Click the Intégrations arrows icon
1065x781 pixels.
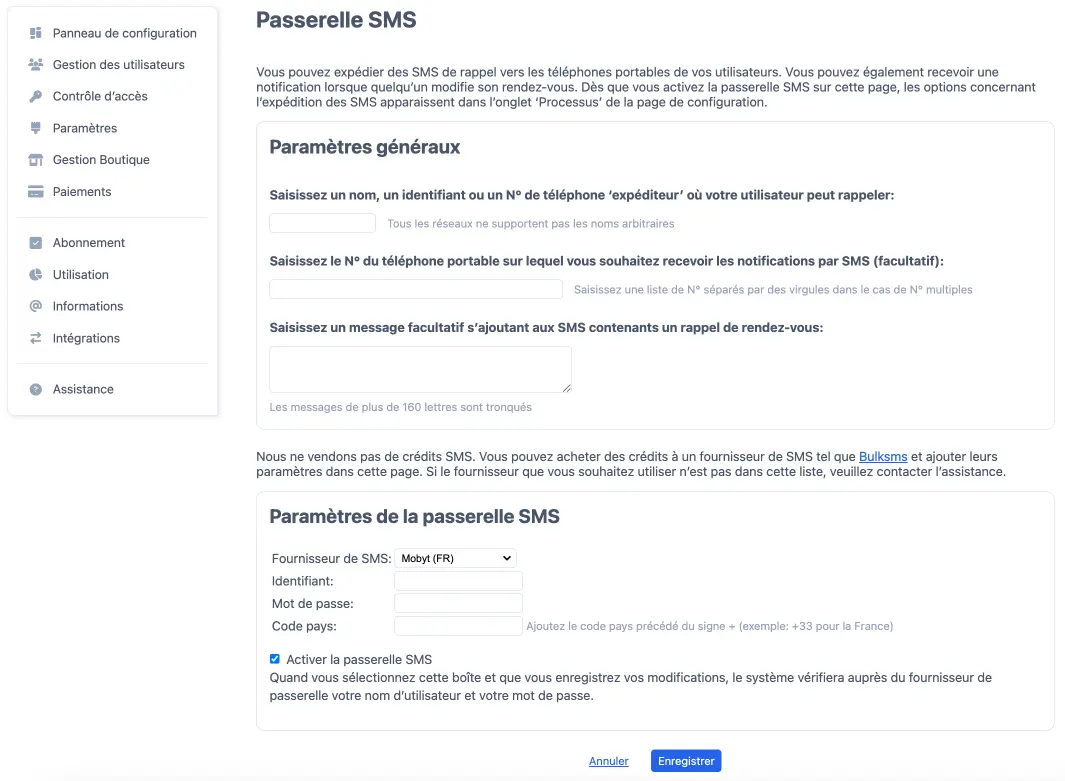36,338
